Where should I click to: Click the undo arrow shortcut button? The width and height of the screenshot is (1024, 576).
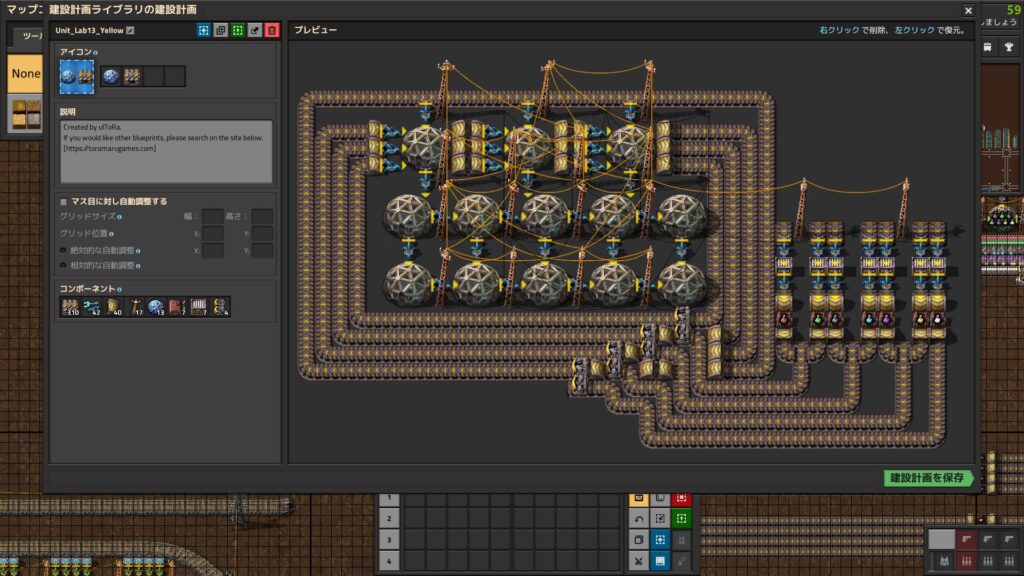coord(639,519)
